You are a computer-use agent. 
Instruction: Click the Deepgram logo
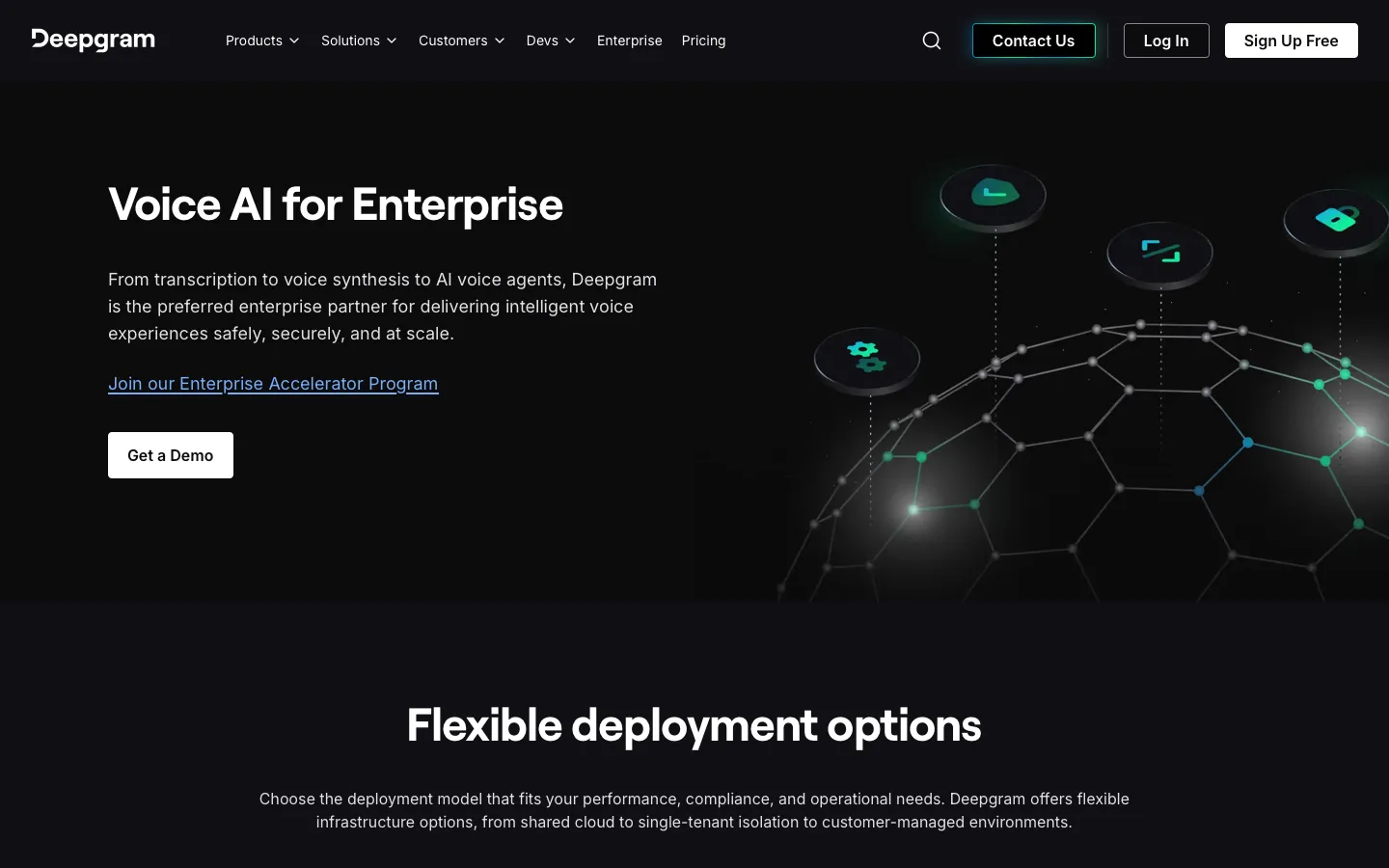click(93, 40)
